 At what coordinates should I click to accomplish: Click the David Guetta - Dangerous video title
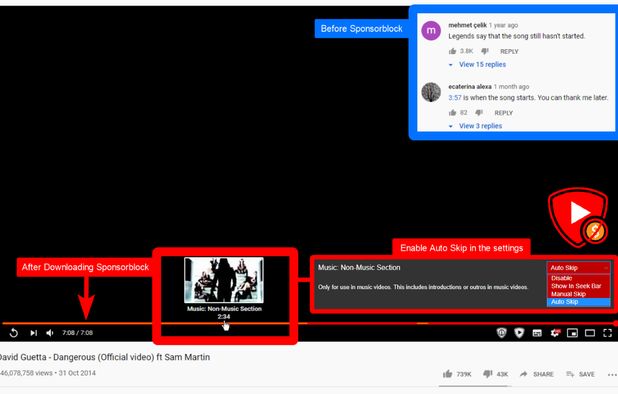pyautogui.click(x=104, y=357)
